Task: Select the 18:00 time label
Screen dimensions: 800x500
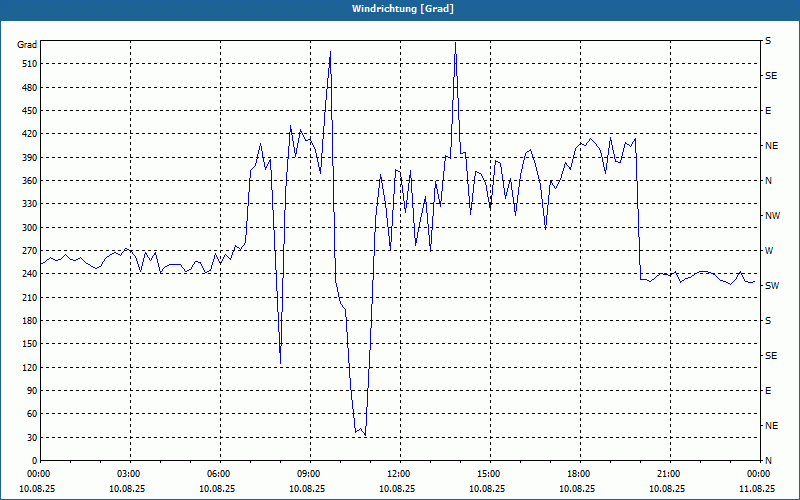Action: (577, 473)
